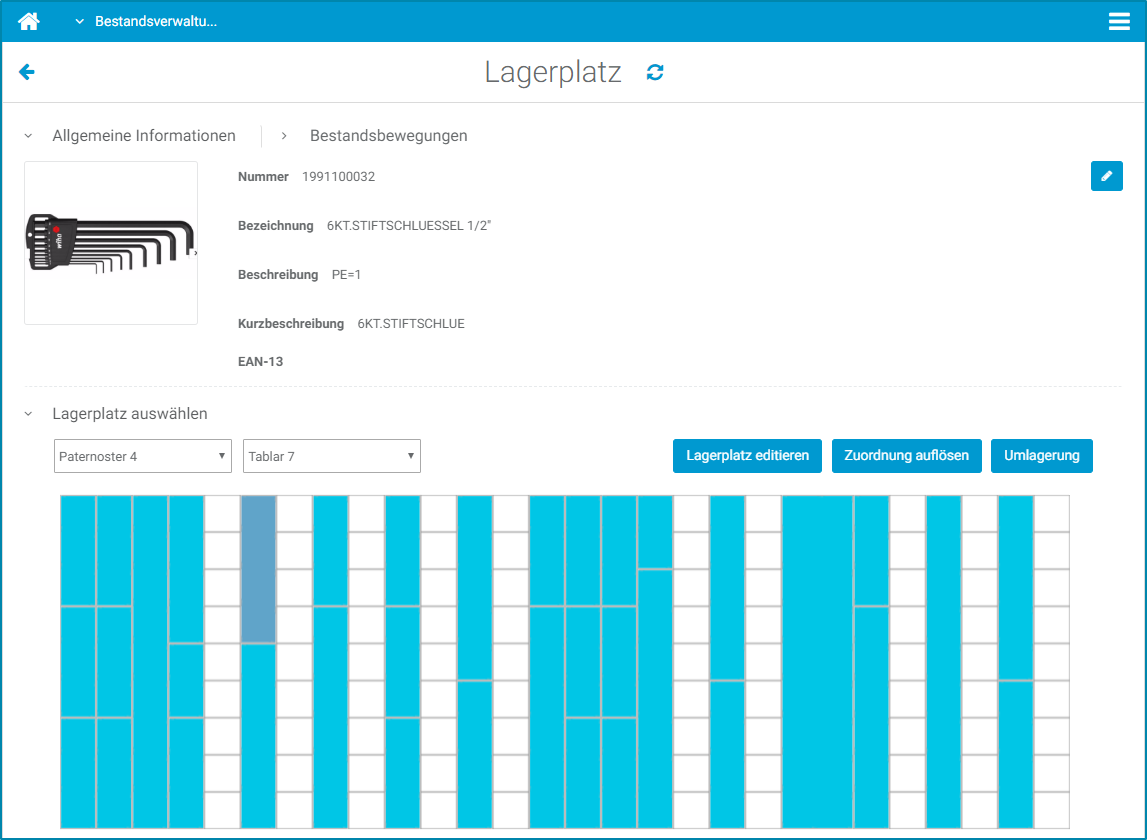Screen dimensions: 1147x840
Task: Click the Bezeichnung value 6KT.STIFTSCHLUESSEL 1/2"
Action: pos(409,225)
